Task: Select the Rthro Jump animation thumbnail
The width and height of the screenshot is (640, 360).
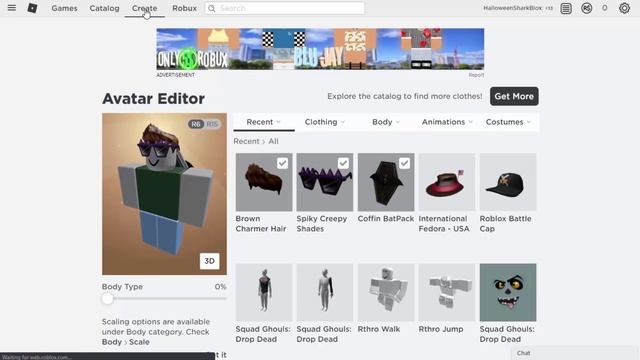Action: (x=447, y=292)
